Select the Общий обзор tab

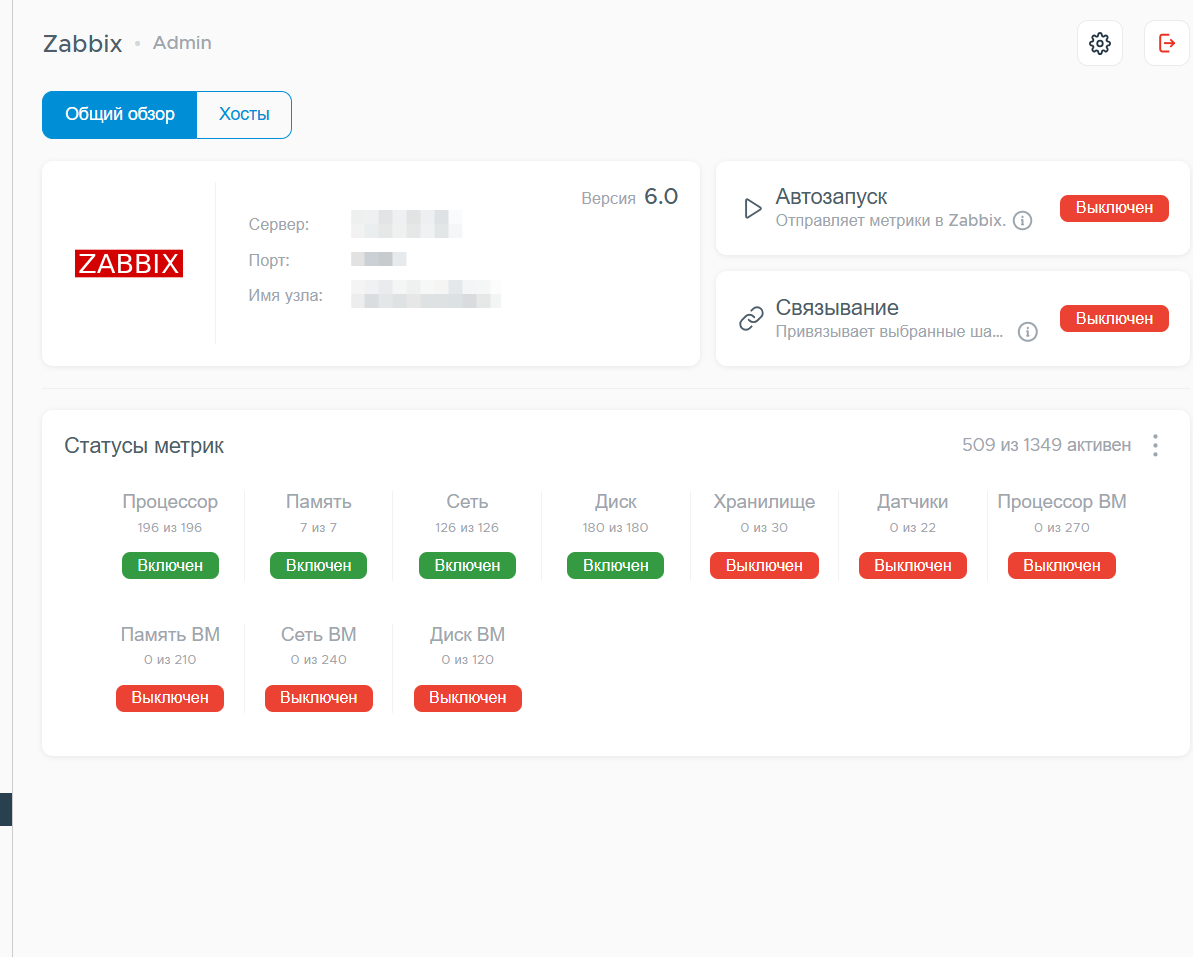click(x=119, y=114)
